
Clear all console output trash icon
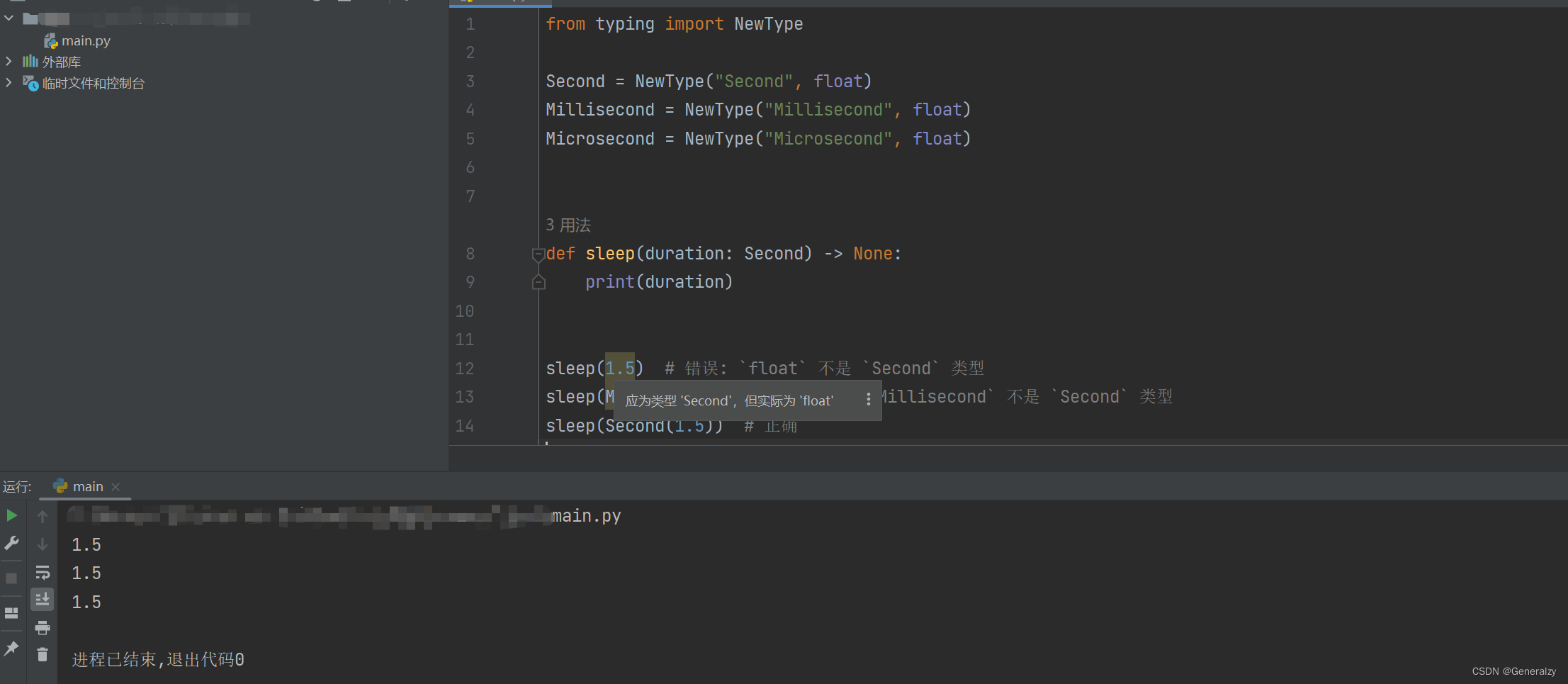tap(43, 655)
